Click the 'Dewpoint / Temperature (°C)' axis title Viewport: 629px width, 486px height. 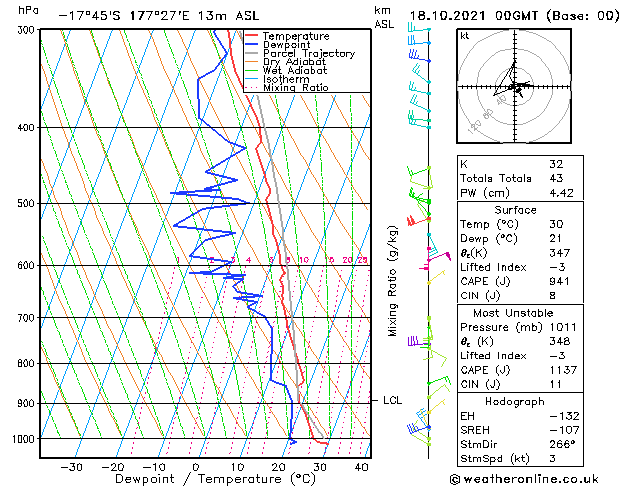coord(215,479)
